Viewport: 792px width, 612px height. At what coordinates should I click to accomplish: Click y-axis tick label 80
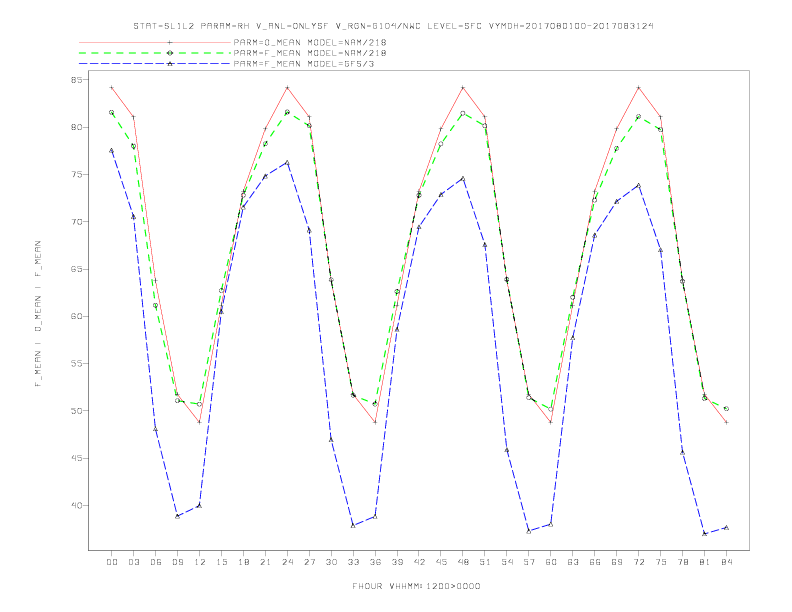pos(76,127)
